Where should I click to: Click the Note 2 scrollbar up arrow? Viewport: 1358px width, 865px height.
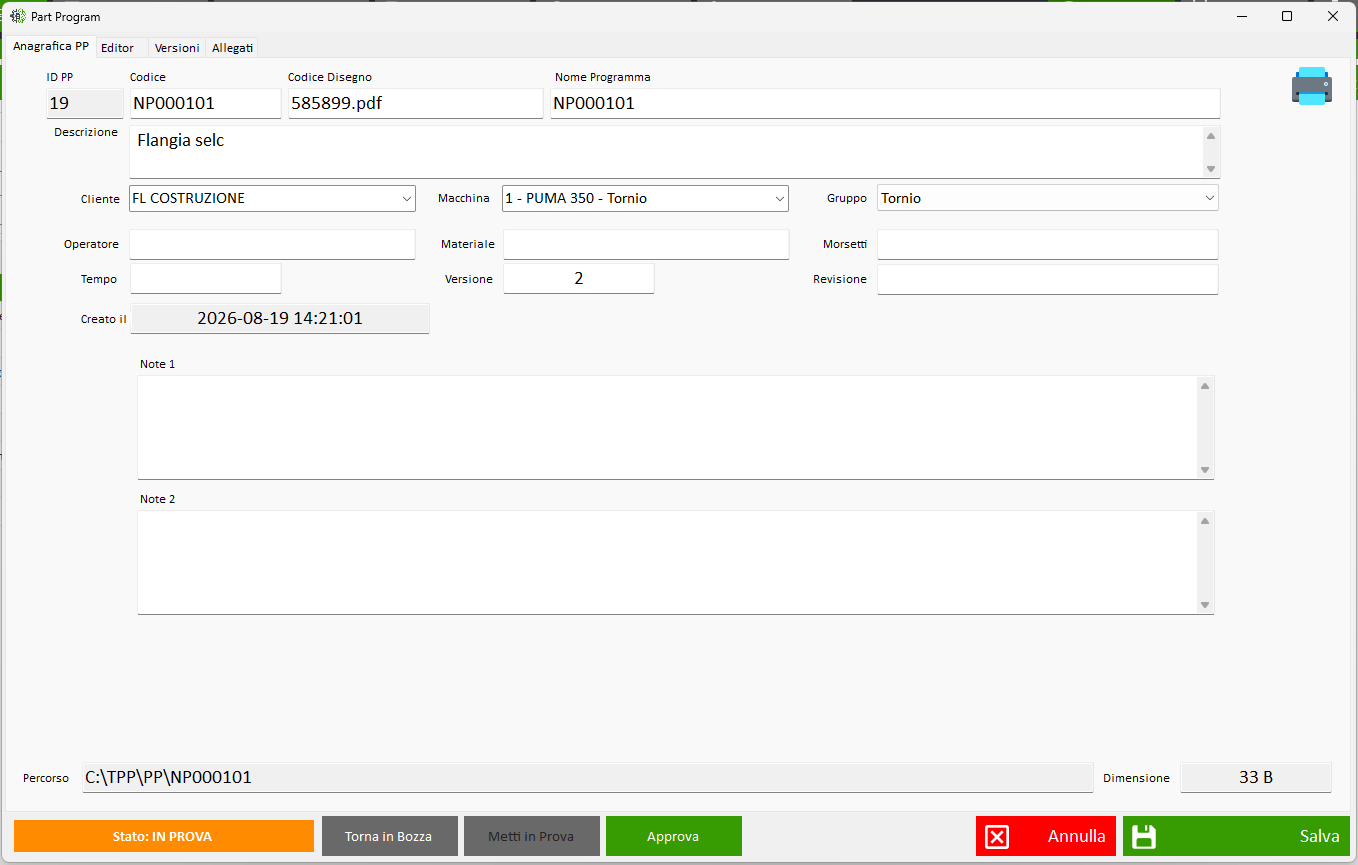[x=1205, y=521]
